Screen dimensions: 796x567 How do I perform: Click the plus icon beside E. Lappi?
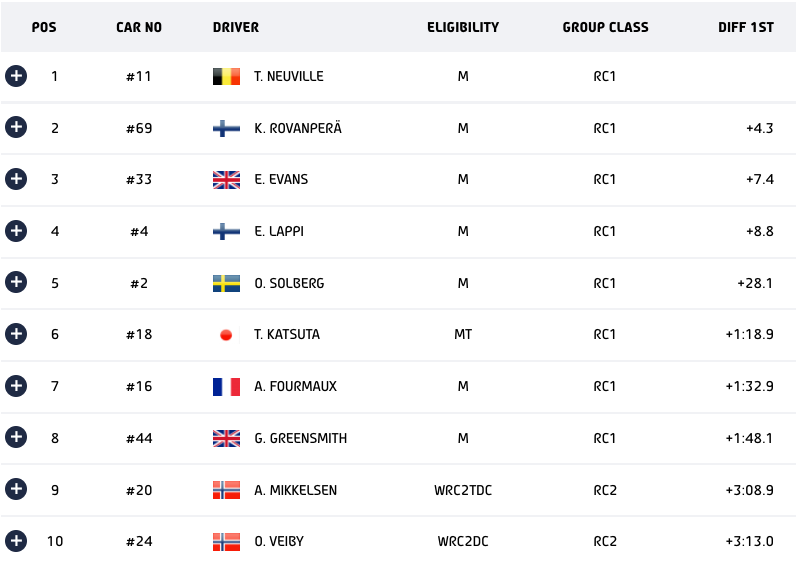coord(16,231)
